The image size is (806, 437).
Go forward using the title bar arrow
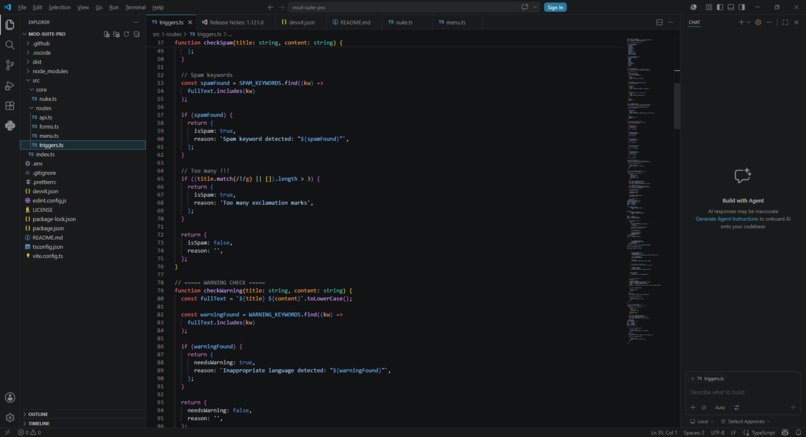tap(281, 7)
